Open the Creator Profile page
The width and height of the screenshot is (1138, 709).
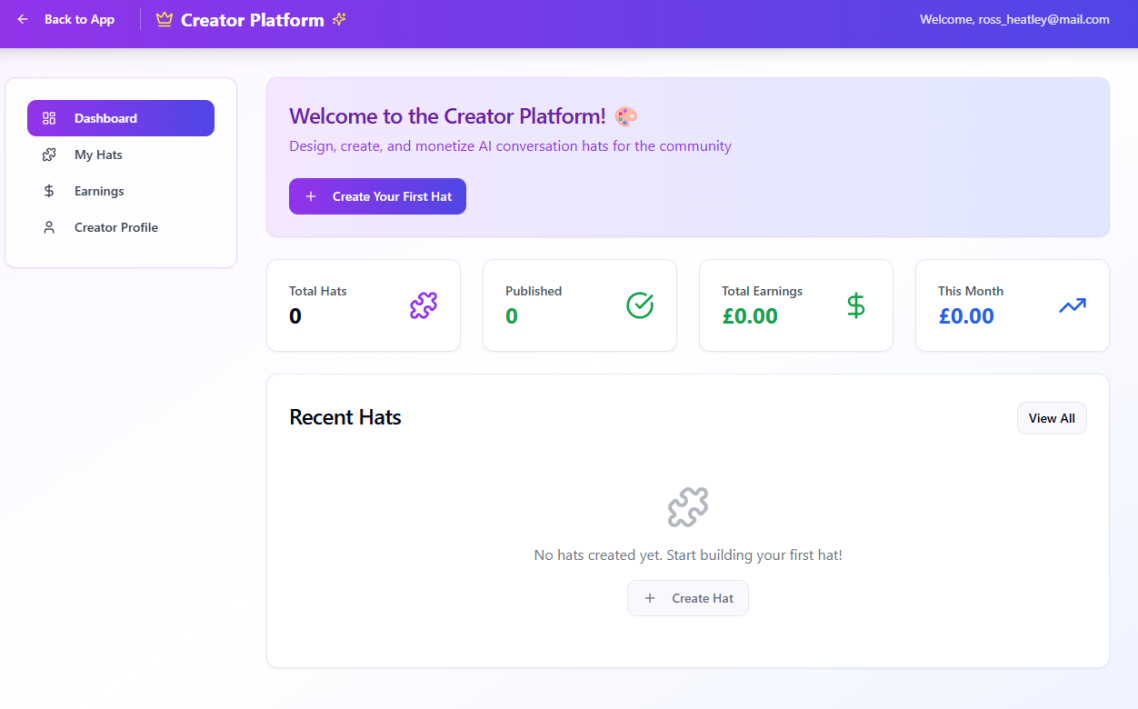point(120,227)
